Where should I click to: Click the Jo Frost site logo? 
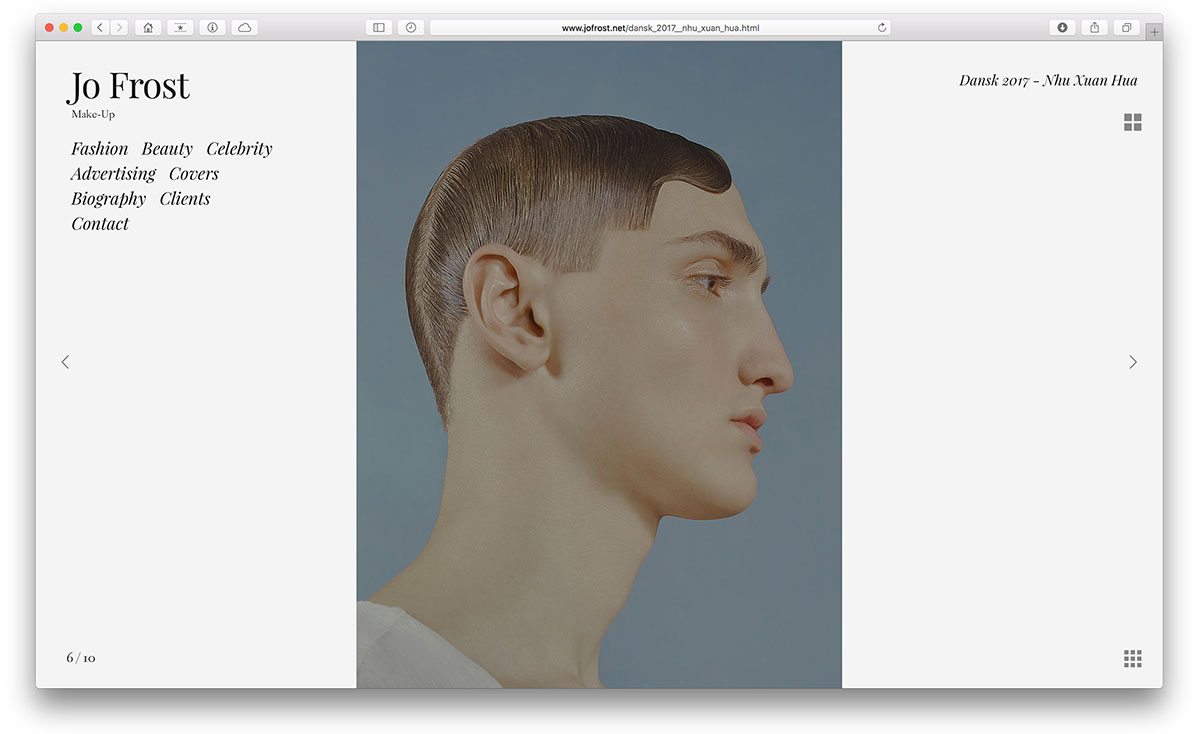coord(129,86)
